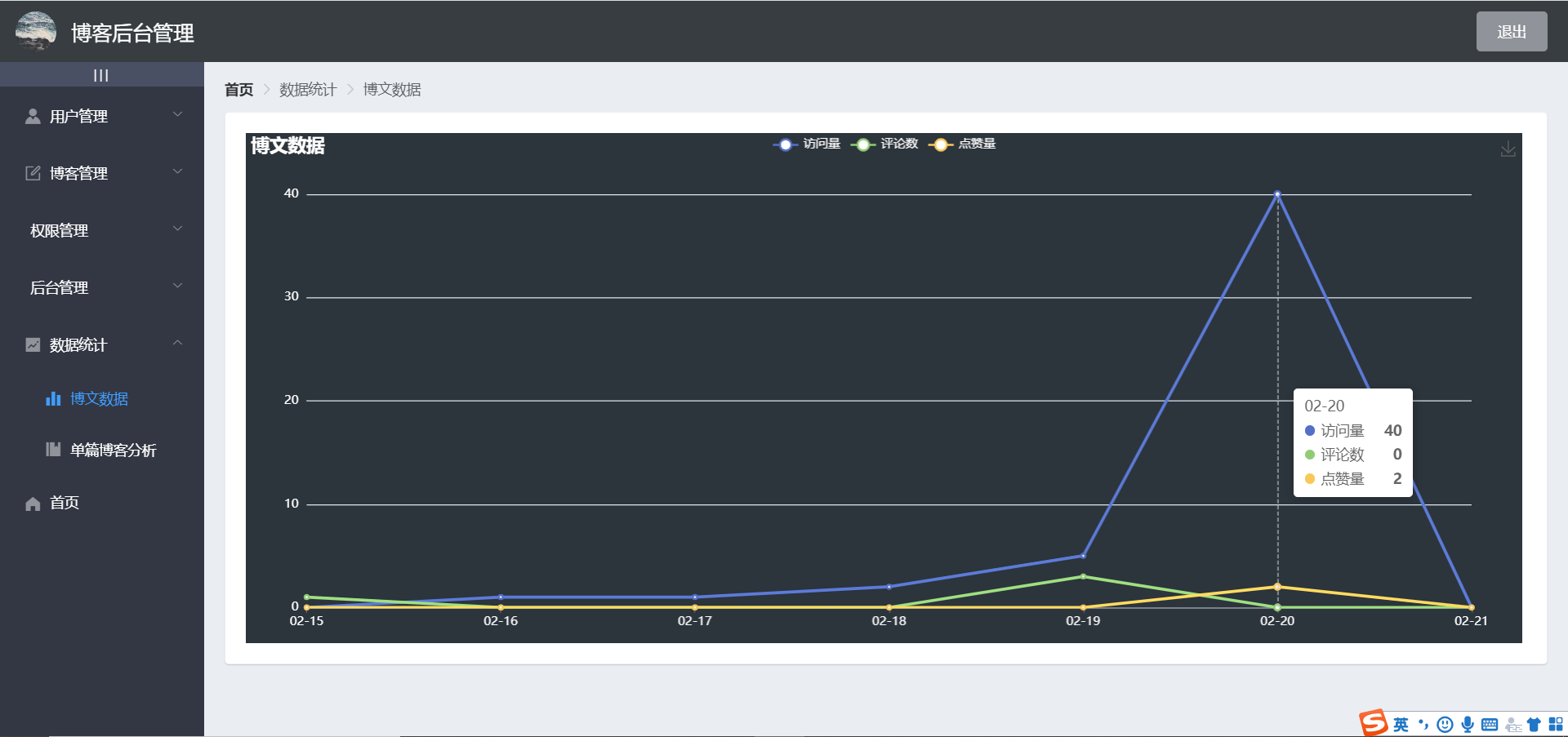Click the tooltip 访问量 value 40
Screen dimensions: 1568x737
coord(1393,430)
